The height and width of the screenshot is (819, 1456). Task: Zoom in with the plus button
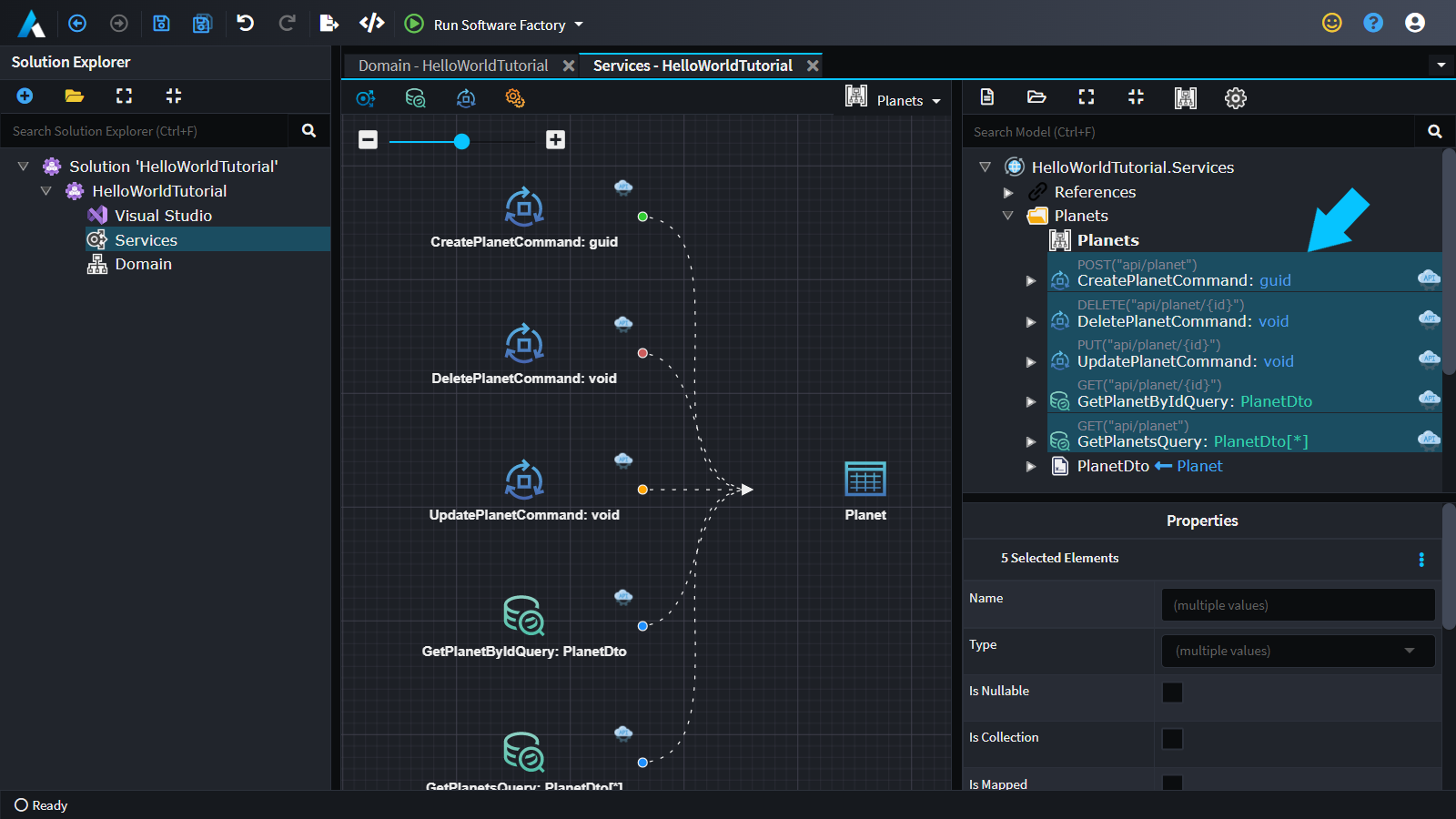point(555,139)
